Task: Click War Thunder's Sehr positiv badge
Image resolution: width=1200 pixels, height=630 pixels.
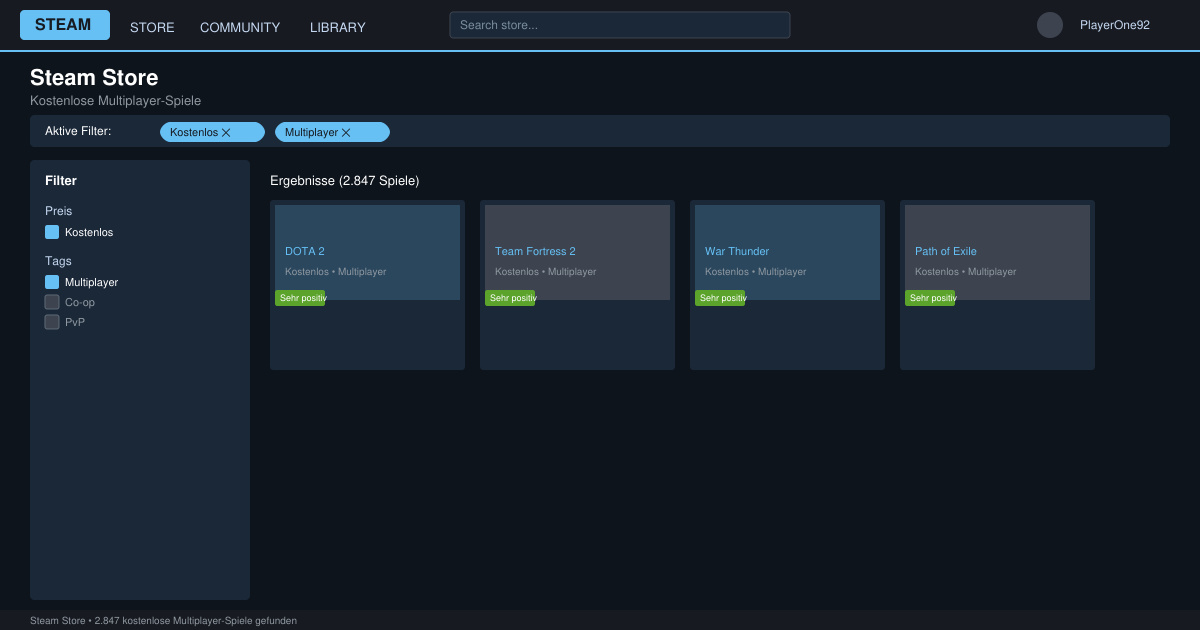Action: (720, 298)
